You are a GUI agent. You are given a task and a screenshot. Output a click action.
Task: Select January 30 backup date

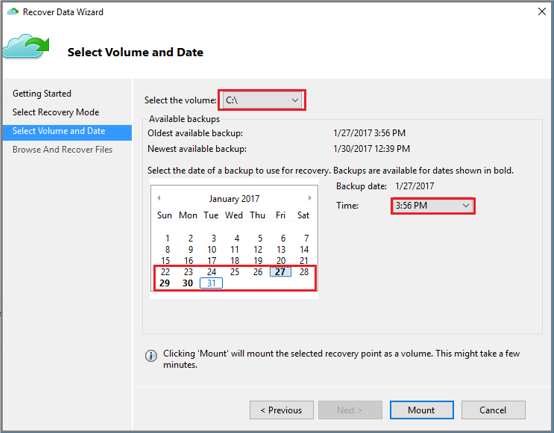[x=188, y=283]
